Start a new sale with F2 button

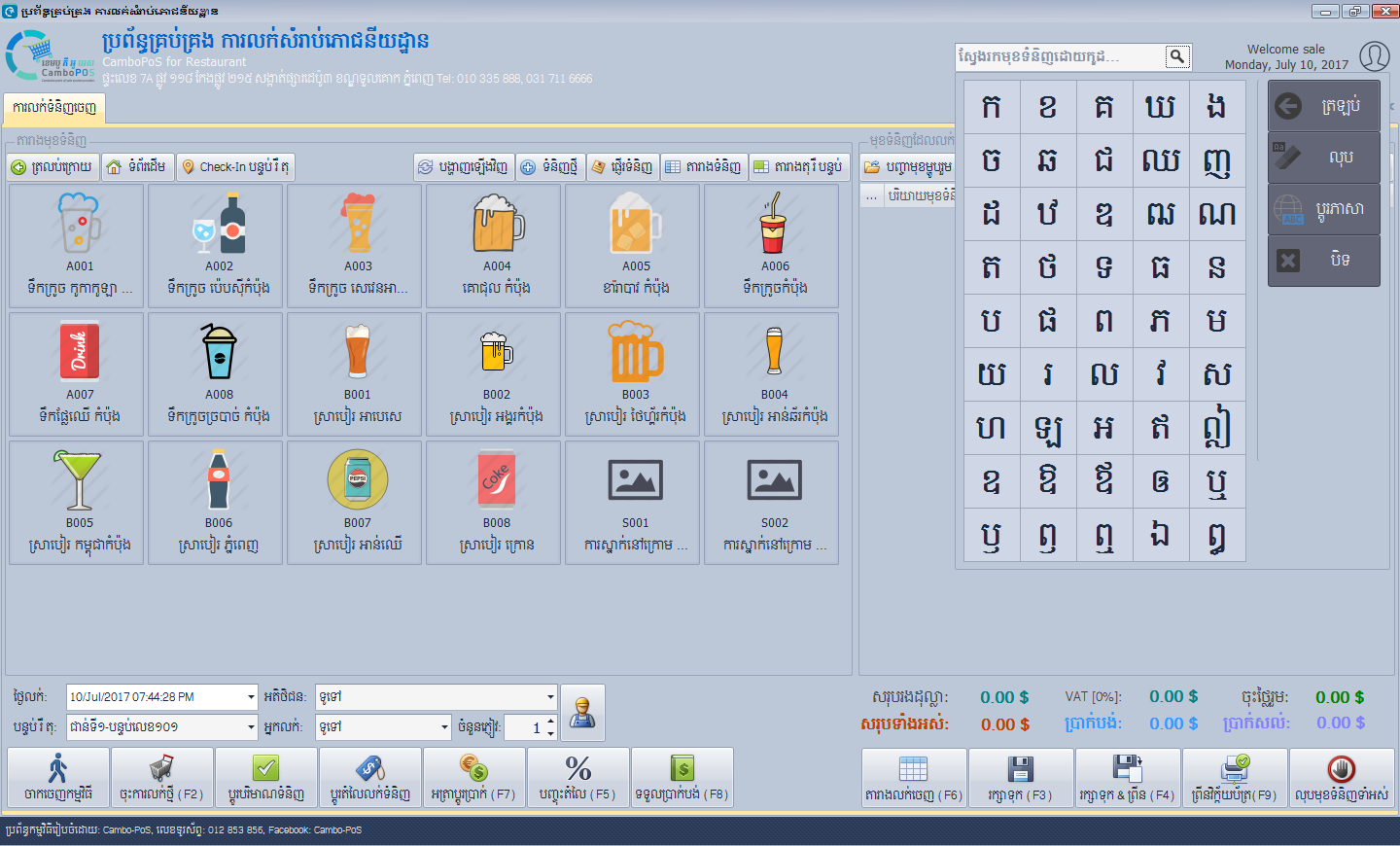click(x=160, y=777)
